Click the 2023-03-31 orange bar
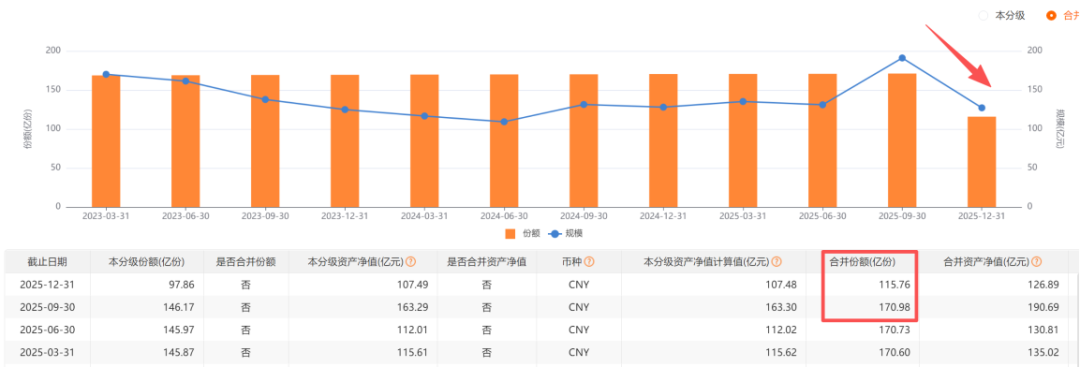The width and height of the screenshot is (1080, 367). pos(106,140)
